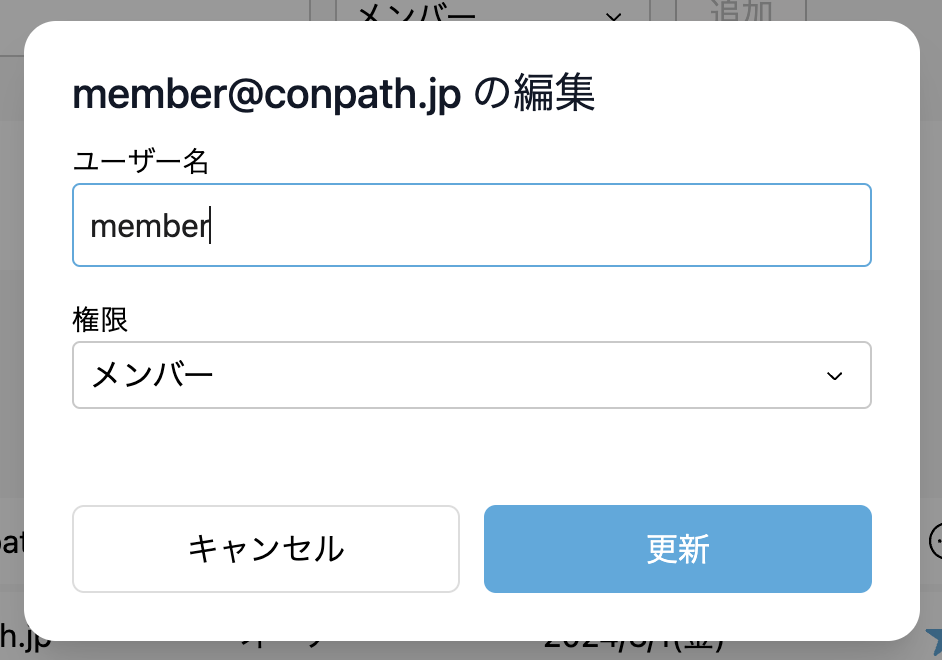Click the dialog title member@conpath.jp の編集
Image resolution: width=942 pixels, height=660 pixels.
tap(334, 96)
